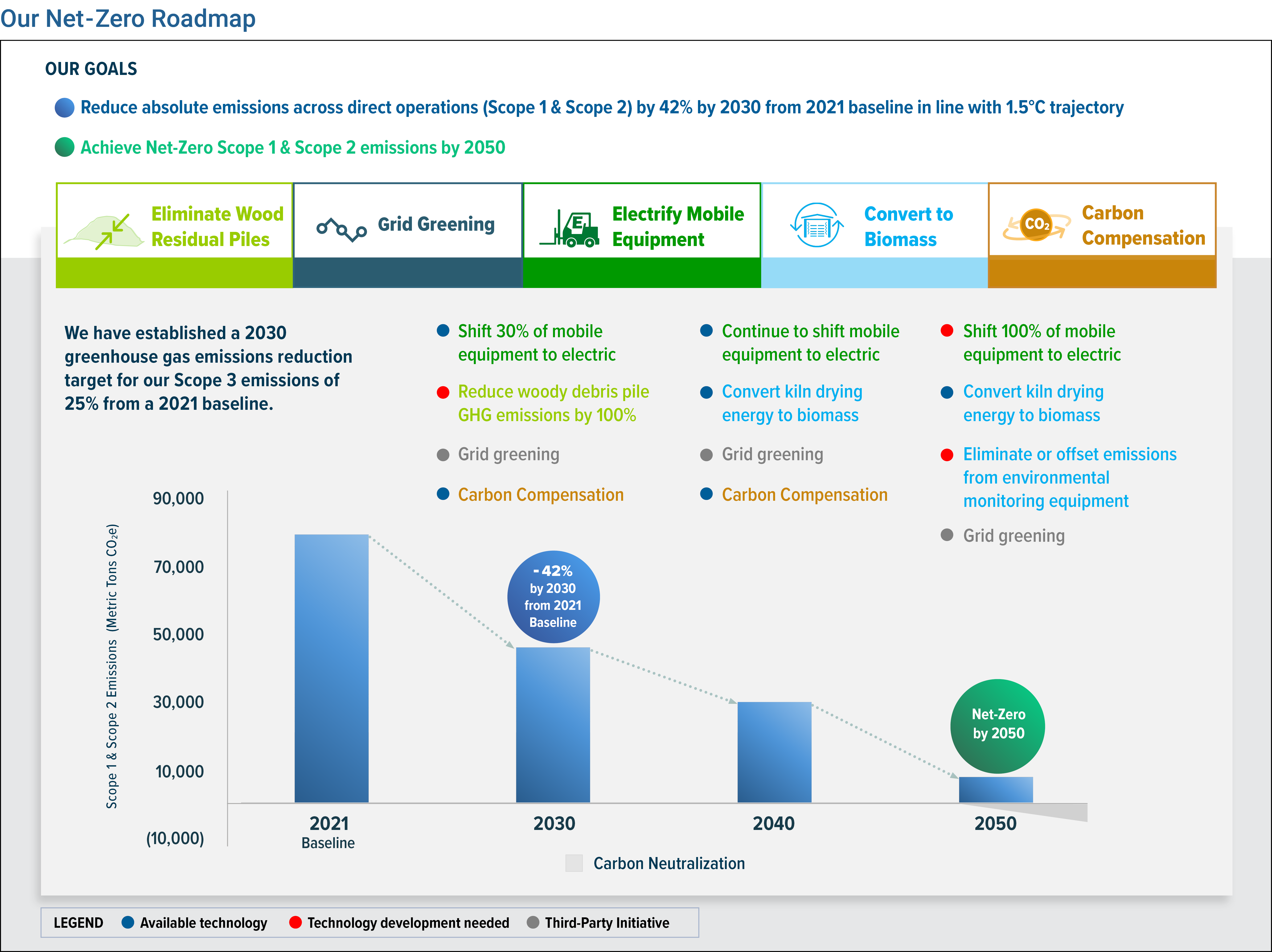Click the 2030 emissions bar

pos(553,725)
